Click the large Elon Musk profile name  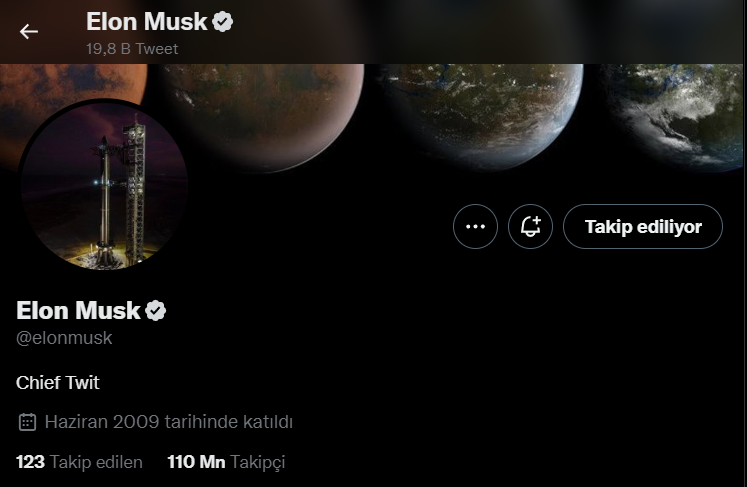77,310
